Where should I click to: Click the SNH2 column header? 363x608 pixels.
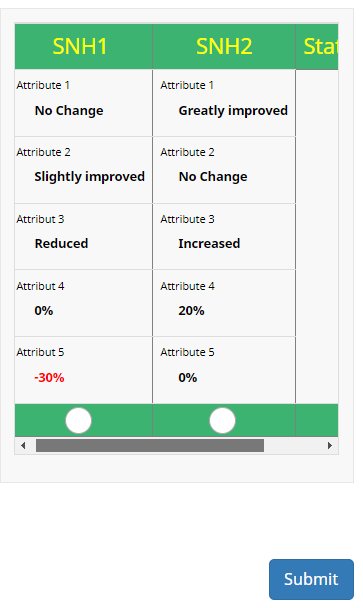coord(224,47)
